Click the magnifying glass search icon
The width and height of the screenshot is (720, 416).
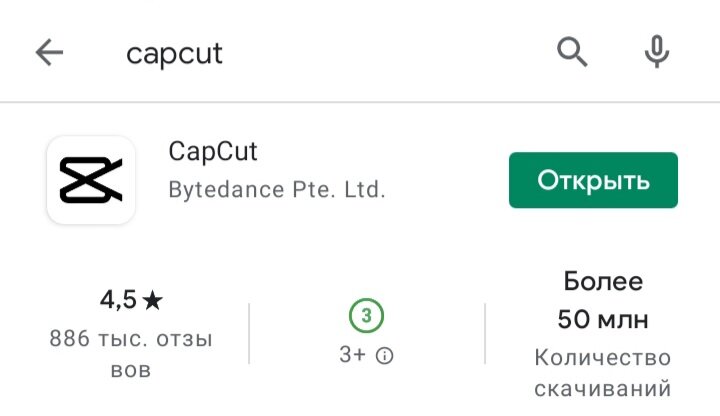[x=572, y=52]
